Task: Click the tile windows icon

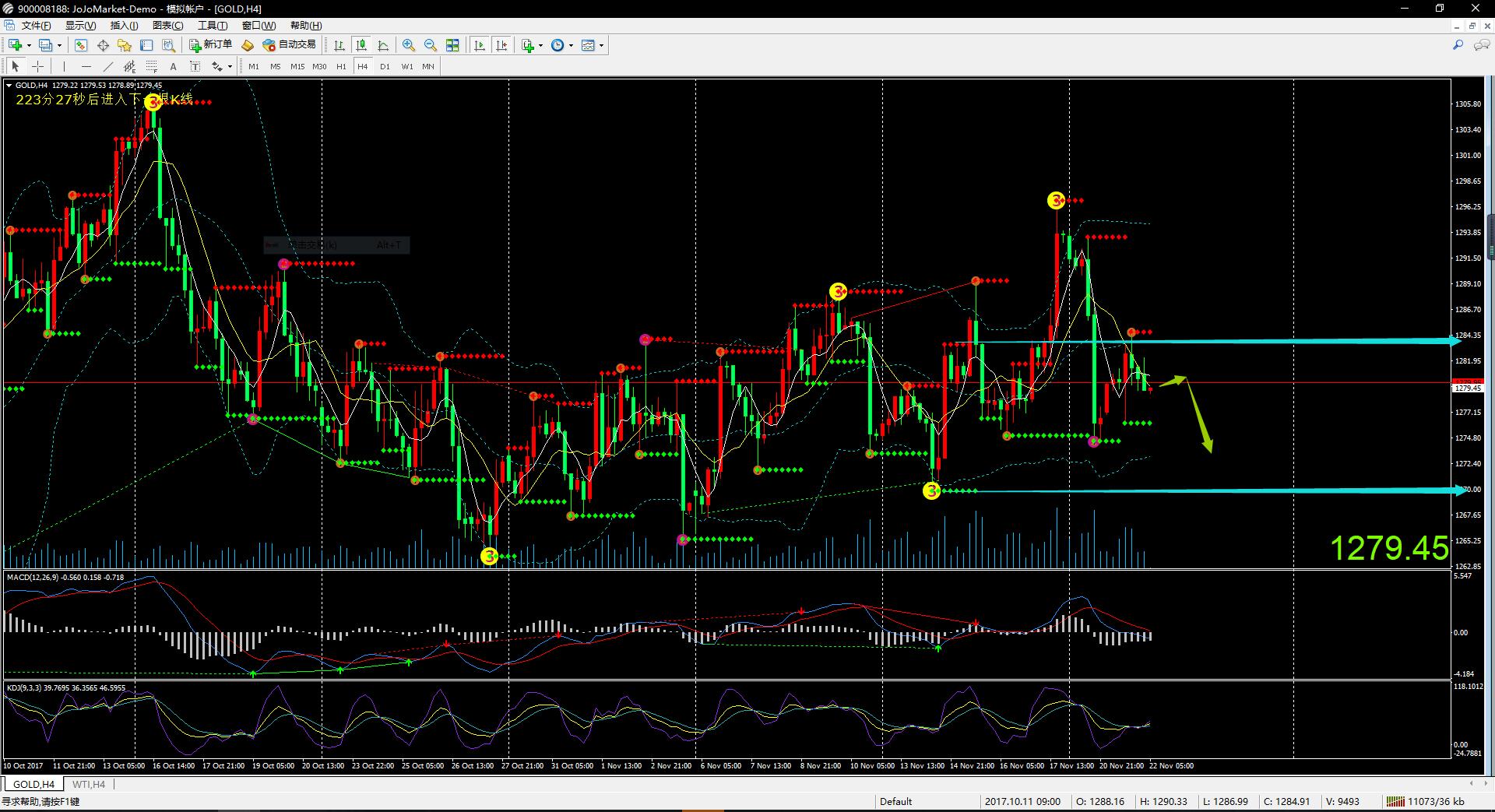Action: click(452, 45)
